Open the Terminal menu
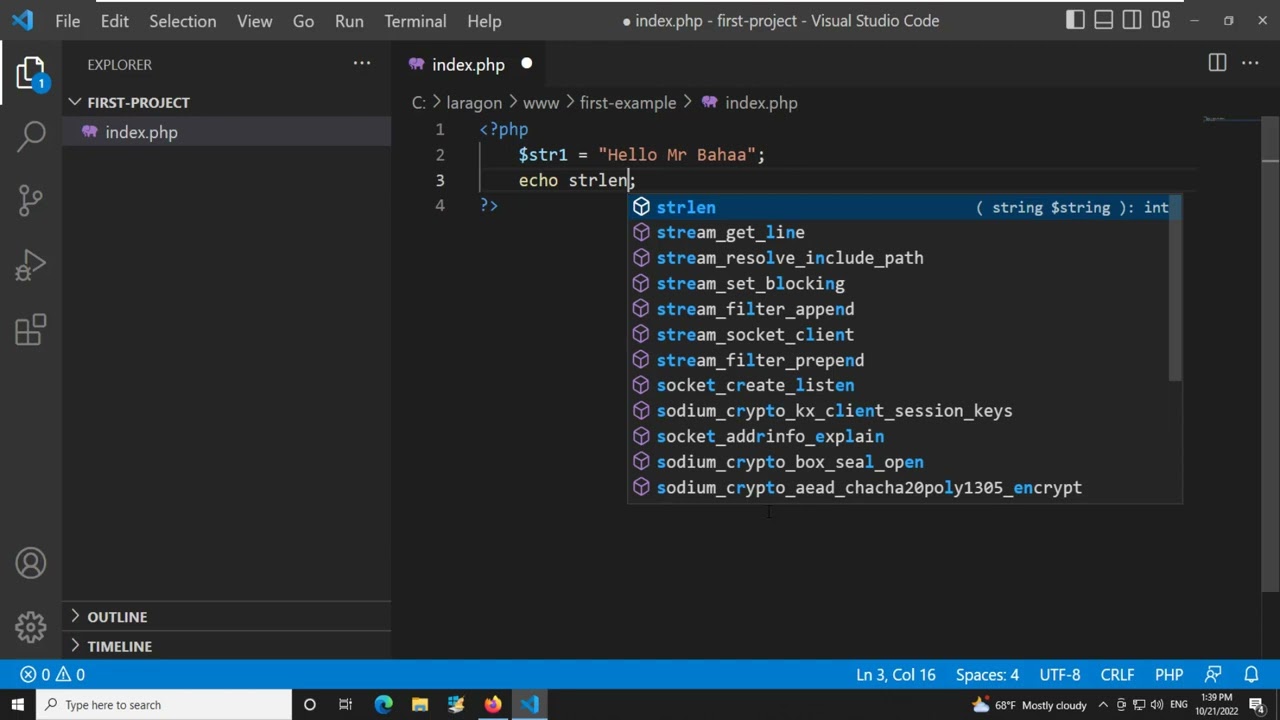Viewport: 1280px width, 720px height. 415,21
